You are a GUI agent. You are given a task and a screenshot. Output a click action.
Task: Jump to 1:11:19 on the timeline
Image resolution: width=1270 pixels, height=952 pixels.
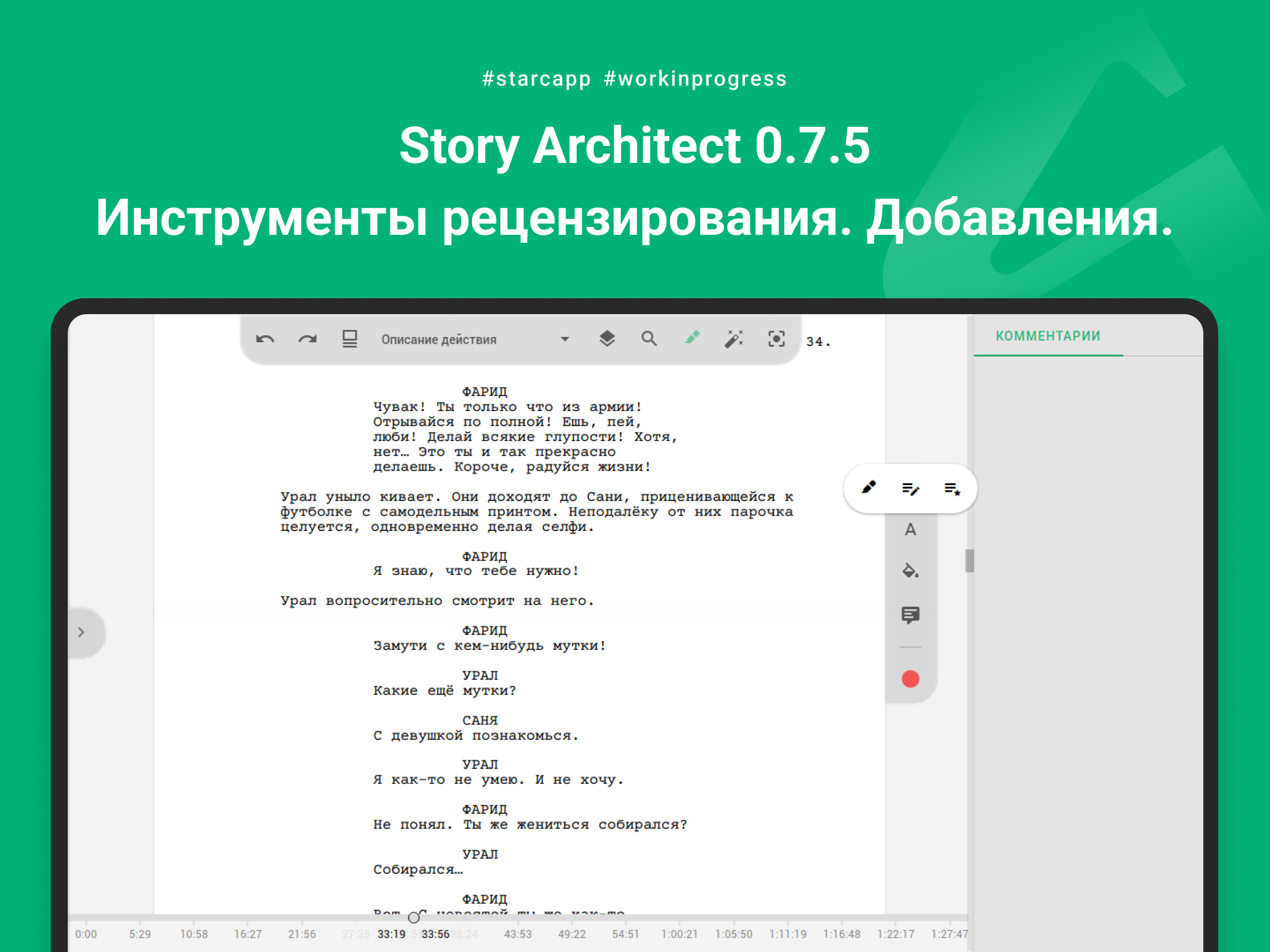click(x=788, y=934)
